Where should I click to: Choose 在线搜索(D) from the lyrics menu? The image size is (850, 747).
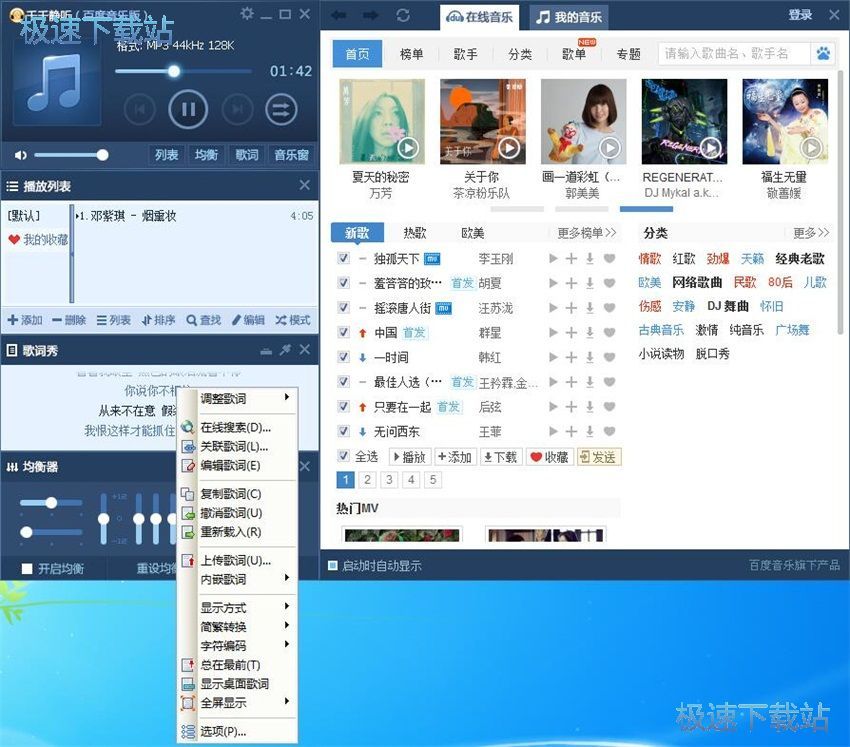238,427
